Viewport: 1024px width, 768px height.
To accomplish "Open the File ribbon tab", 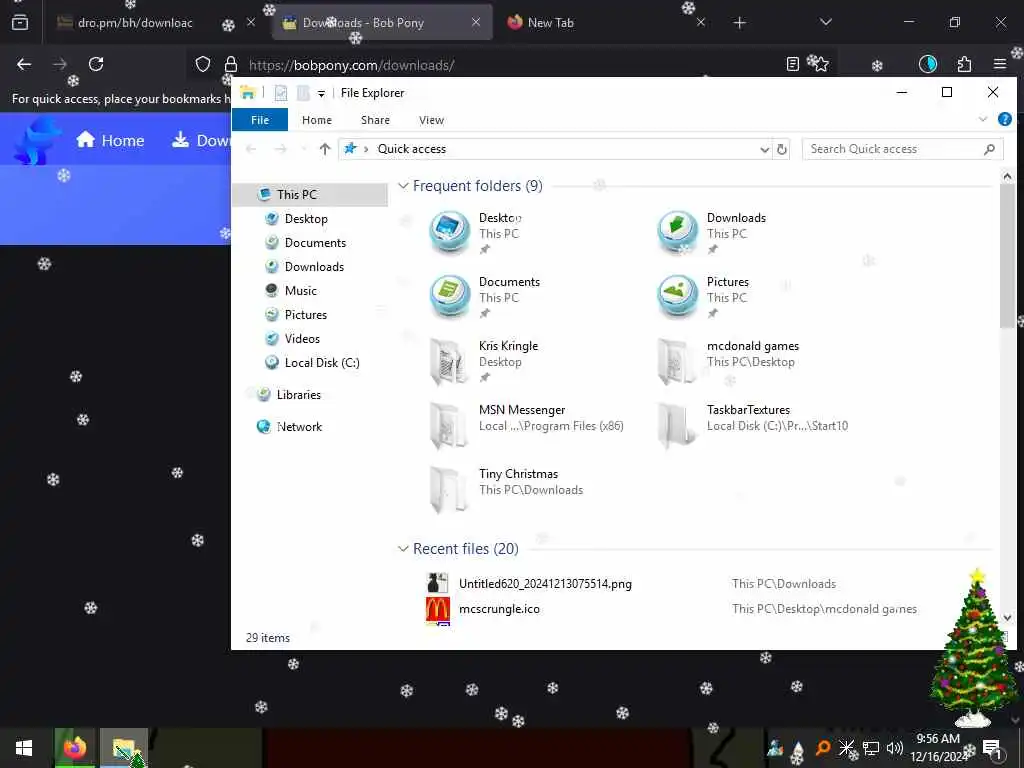I will [260, 120].
